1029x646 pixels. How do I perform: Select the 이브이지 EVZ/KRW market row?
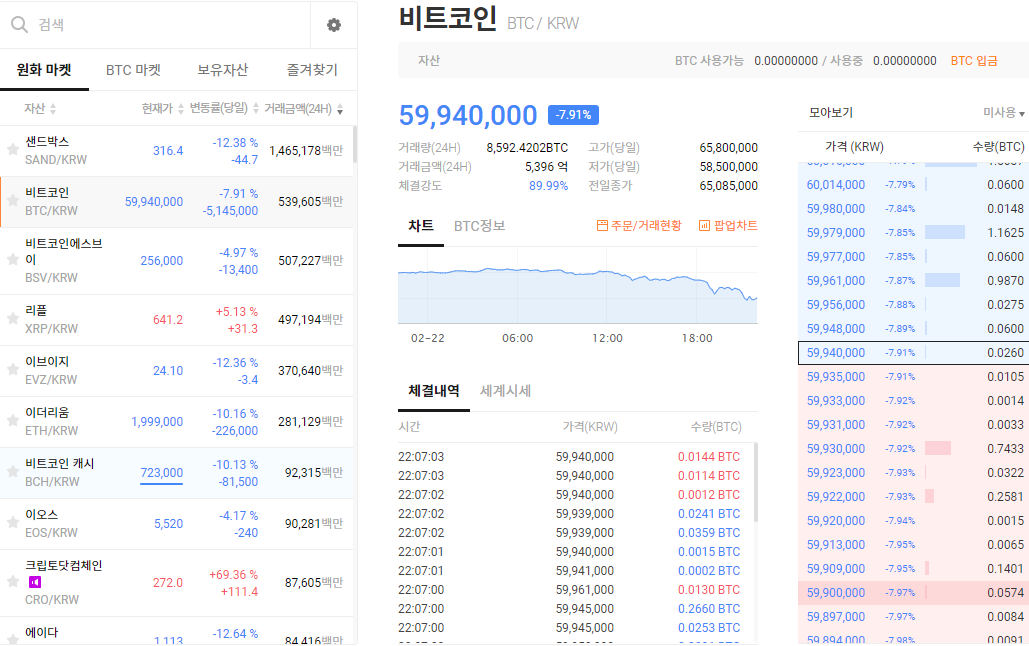(177, 371)
